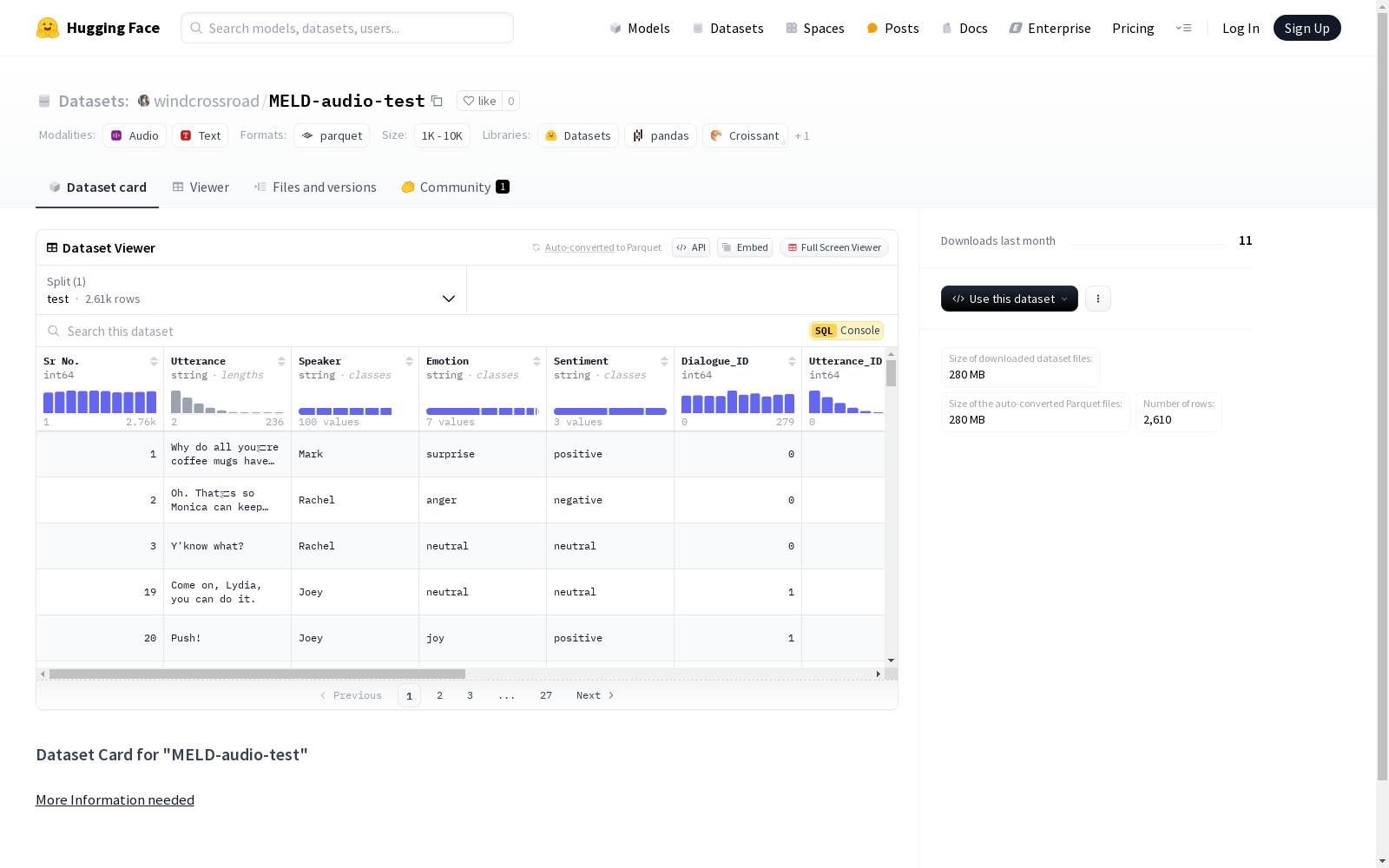1389x868 pixels.
Task: Open the Models menu
Action: tap(640, 28)
